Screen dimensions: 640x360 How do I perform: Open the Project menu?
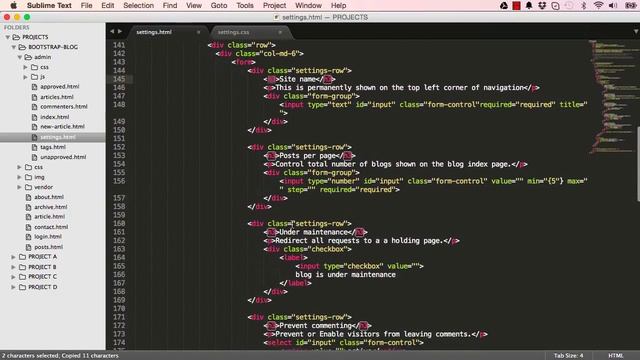point(274,5)
